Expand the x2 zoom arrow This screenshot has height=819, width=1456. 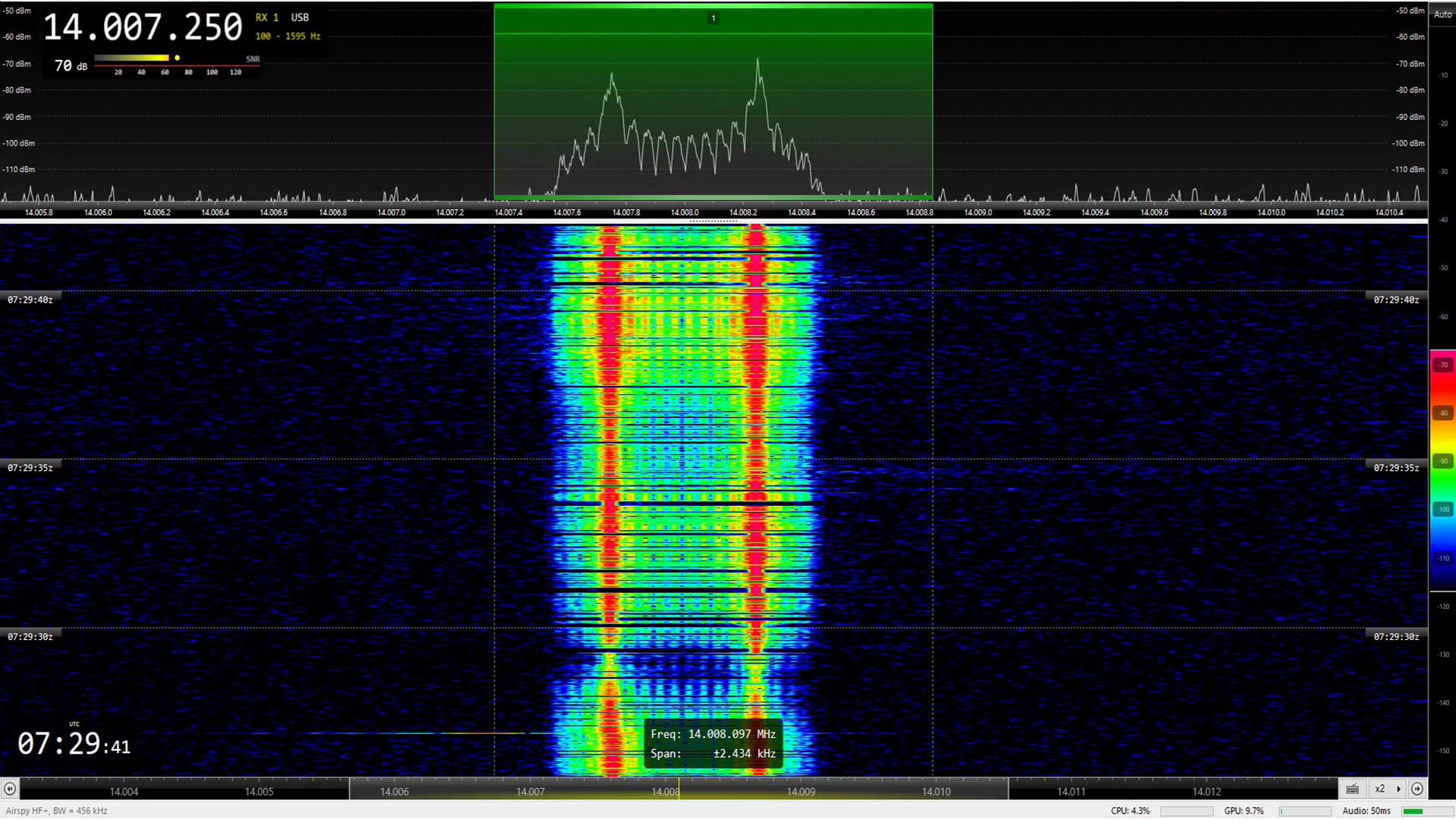tap(1398, 789)
